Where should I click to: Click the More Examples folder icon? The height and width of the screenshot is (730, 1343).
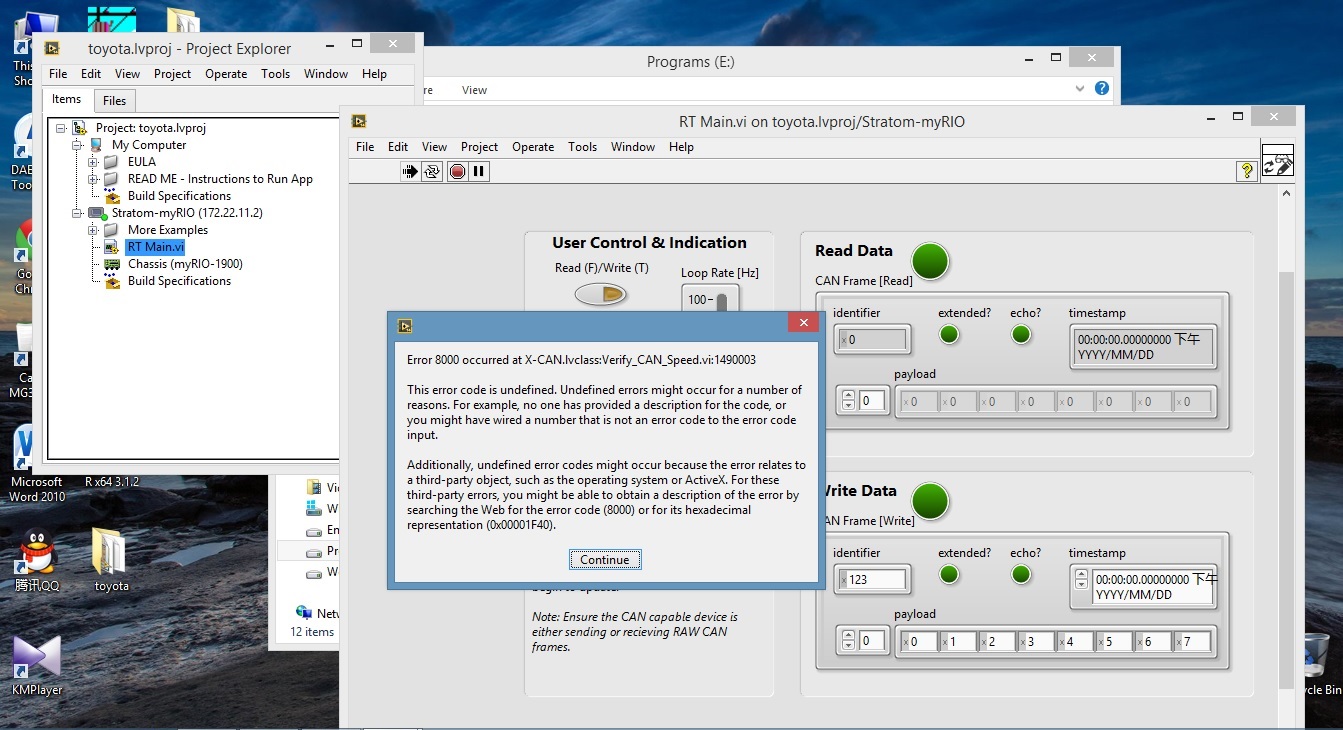[112, 230]
